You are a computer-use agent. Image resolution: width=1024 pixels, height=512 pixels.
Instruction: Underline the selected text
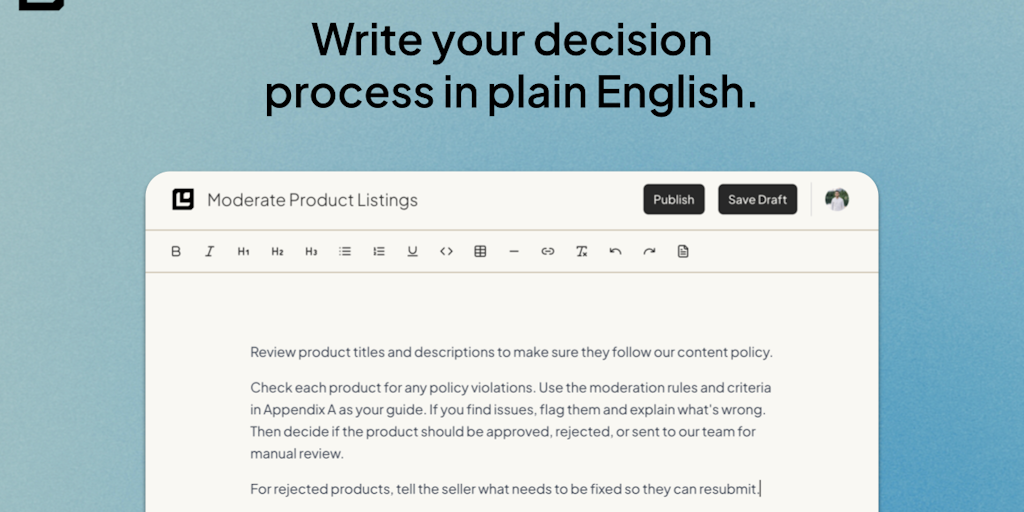coord(412,251)
